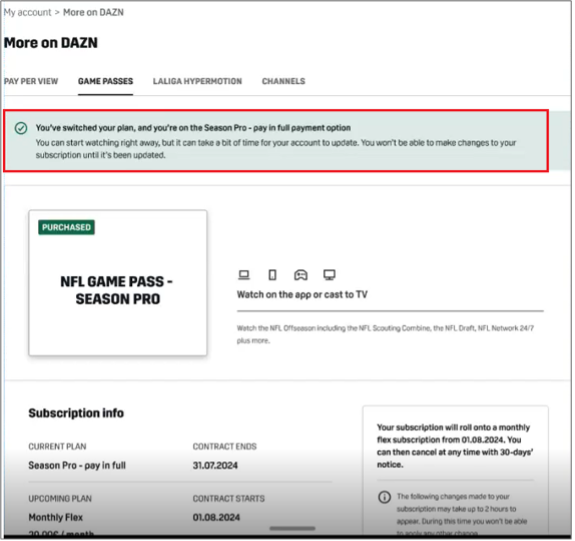Switch to LaLiga Hypermotion tab
575x541 pixels.
click(x=198, y=81)
